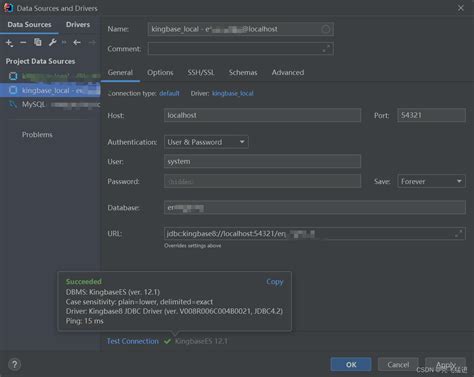Click into the Password field
The height and width of the screenshot is (377, 474).
click(262, 181)
